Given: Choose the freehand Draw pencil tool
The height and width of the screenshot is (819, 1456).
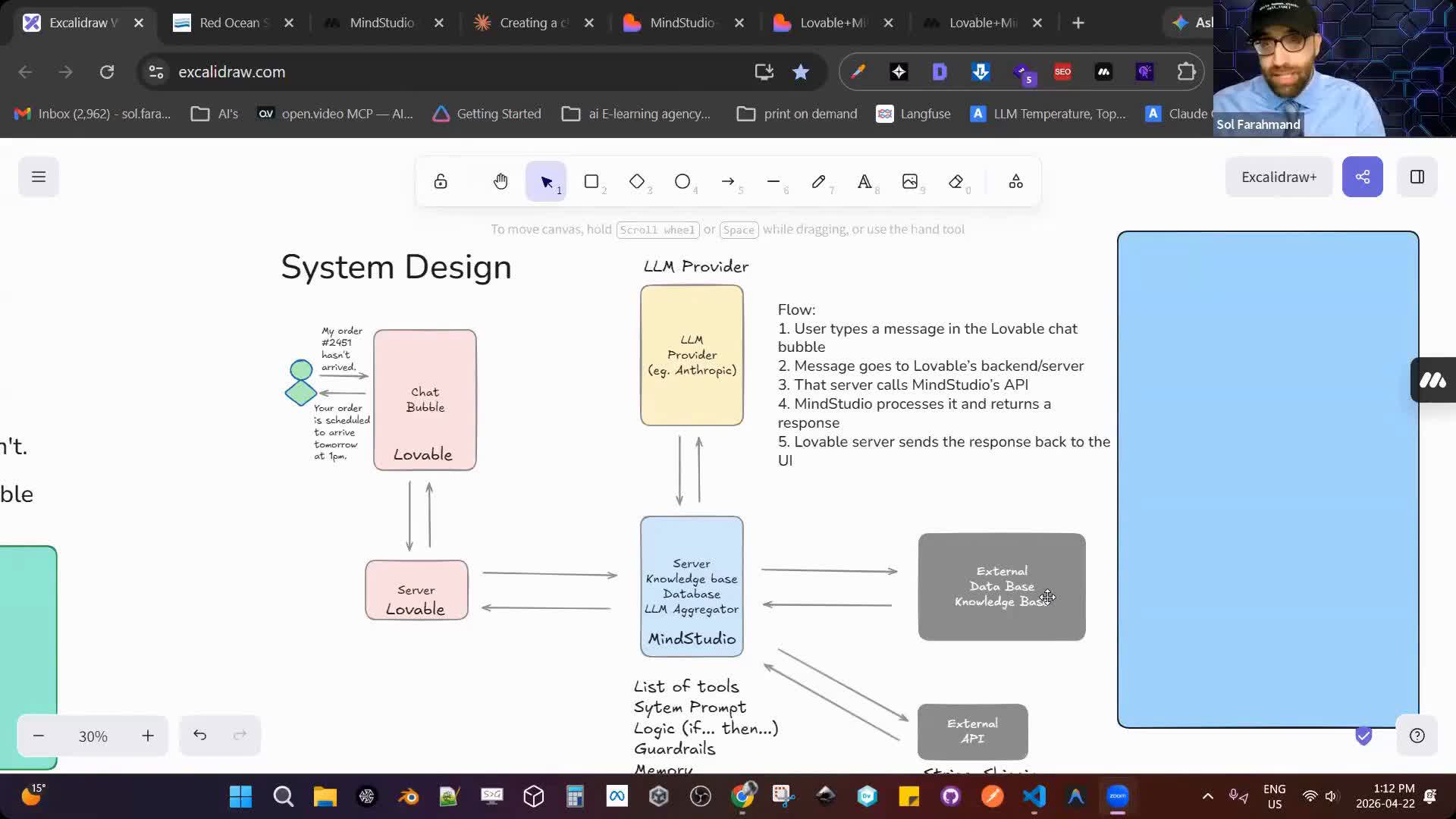Looking at the screenshot, I should pyautogui.click(x=819, y=181).
